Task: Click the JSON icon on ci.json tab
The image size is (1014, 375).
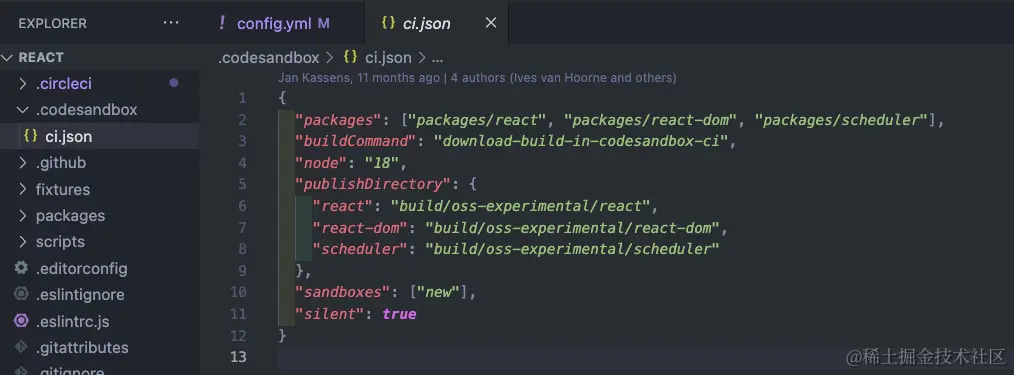Action: click(x=388, y=23)
